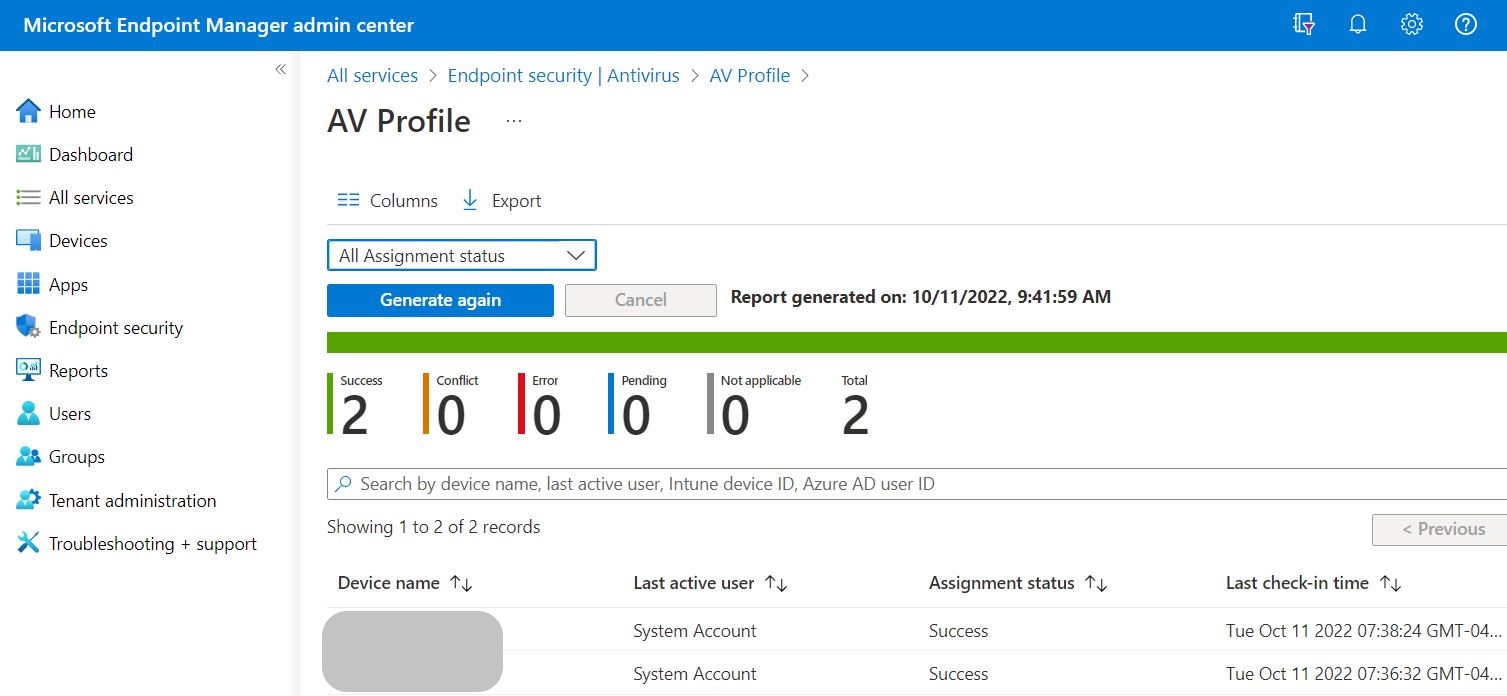Click the Not applicable count tile
Viewport: 1507px width, 696px height.
[x=755, y=404]
